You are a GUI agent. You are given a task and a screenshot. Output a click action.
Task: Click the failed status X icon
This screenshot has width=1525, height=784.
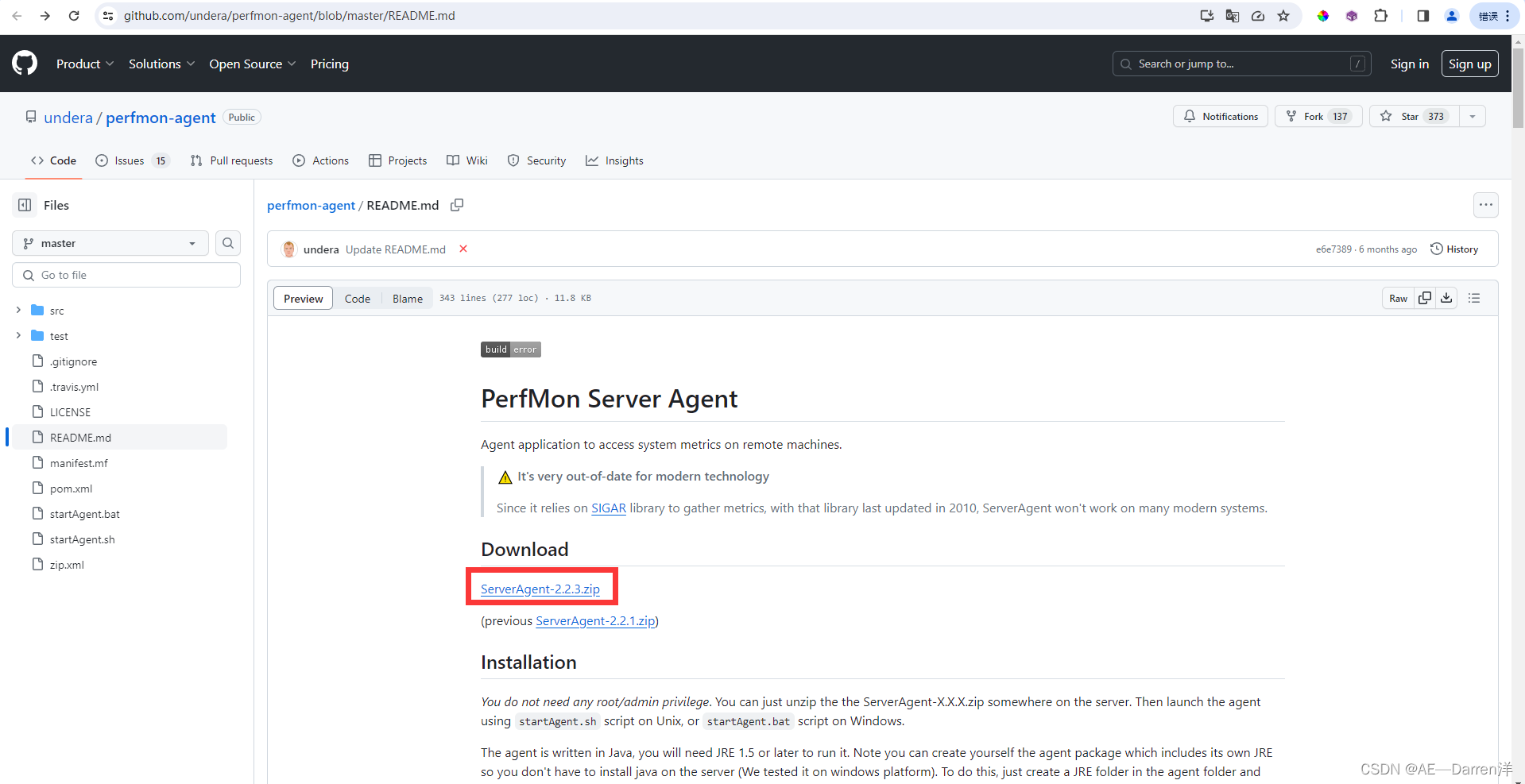pos(463,249)
